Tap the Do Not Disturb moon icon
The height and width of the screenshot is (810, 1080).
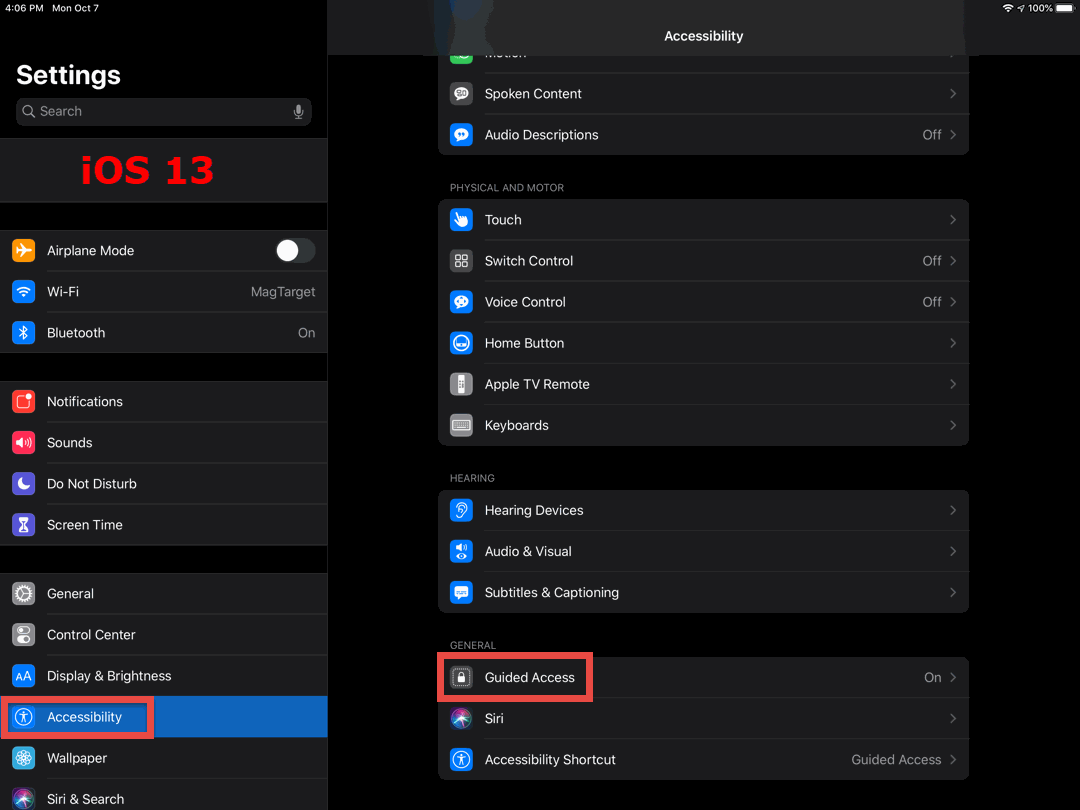click(23, 484)
